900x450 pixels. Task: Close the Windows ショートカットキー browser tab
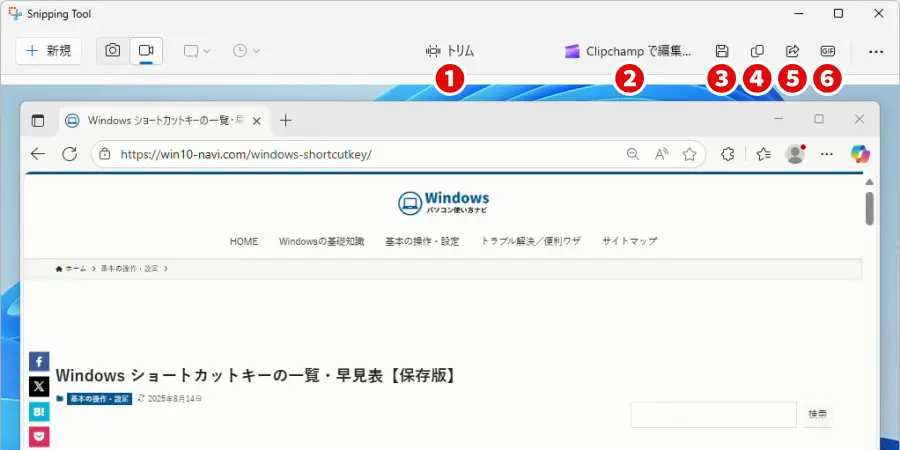tap(257, 121)
